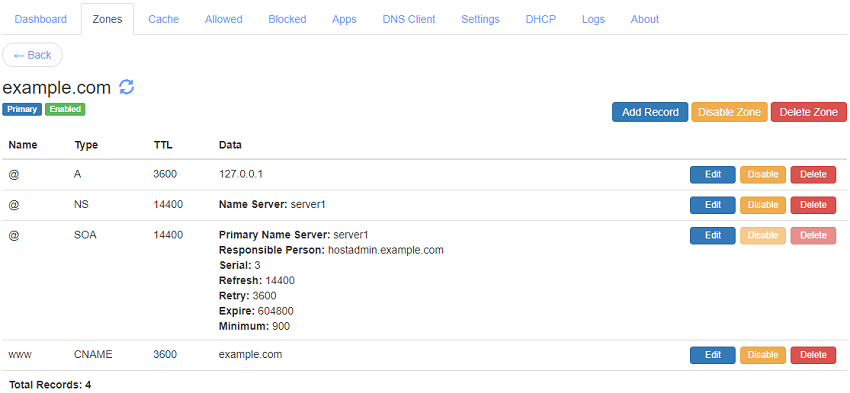Click the Add Record button

tap(650, 112)
